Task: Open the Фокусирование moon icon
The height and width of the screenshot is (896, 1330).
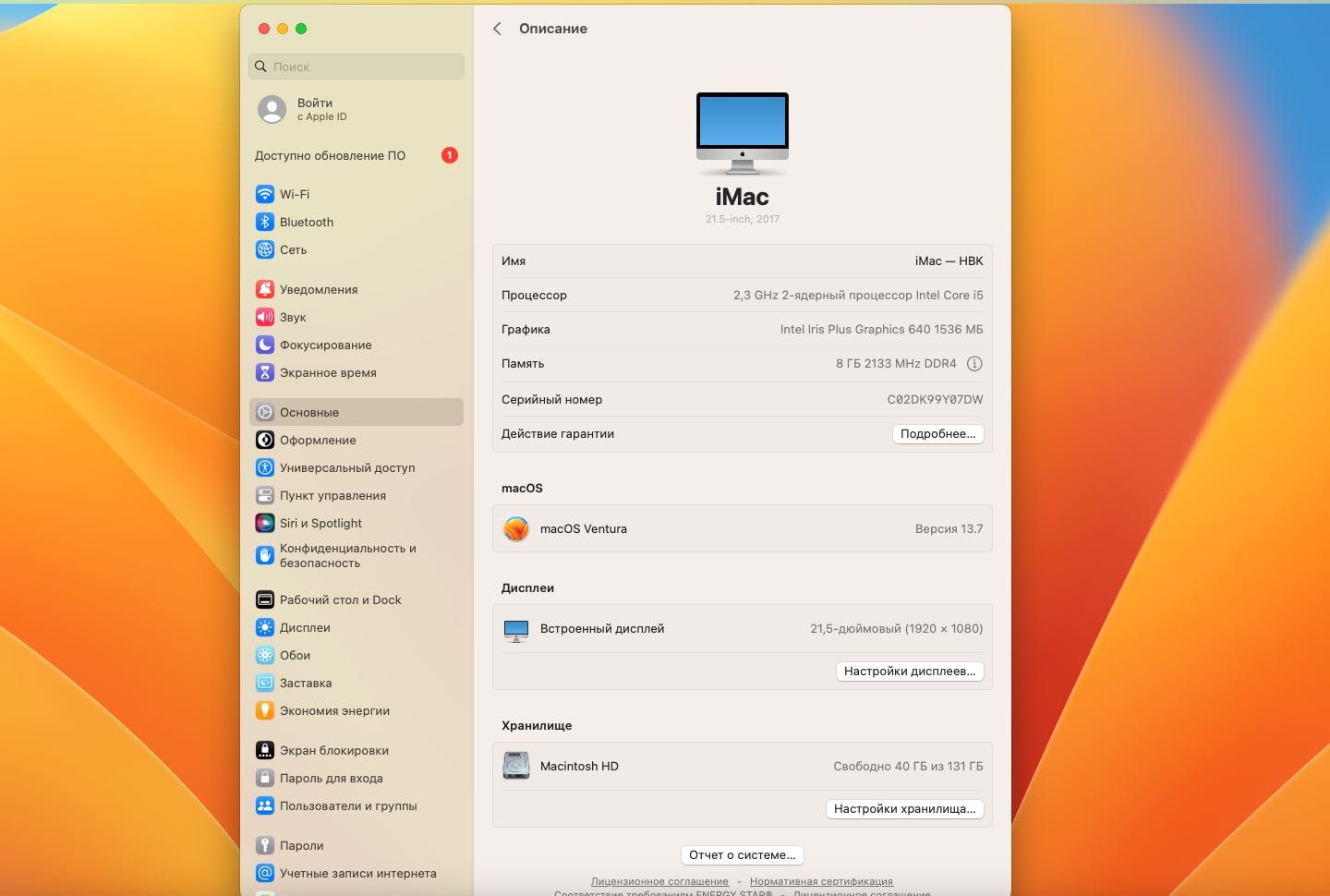Action: click(265, 345)
